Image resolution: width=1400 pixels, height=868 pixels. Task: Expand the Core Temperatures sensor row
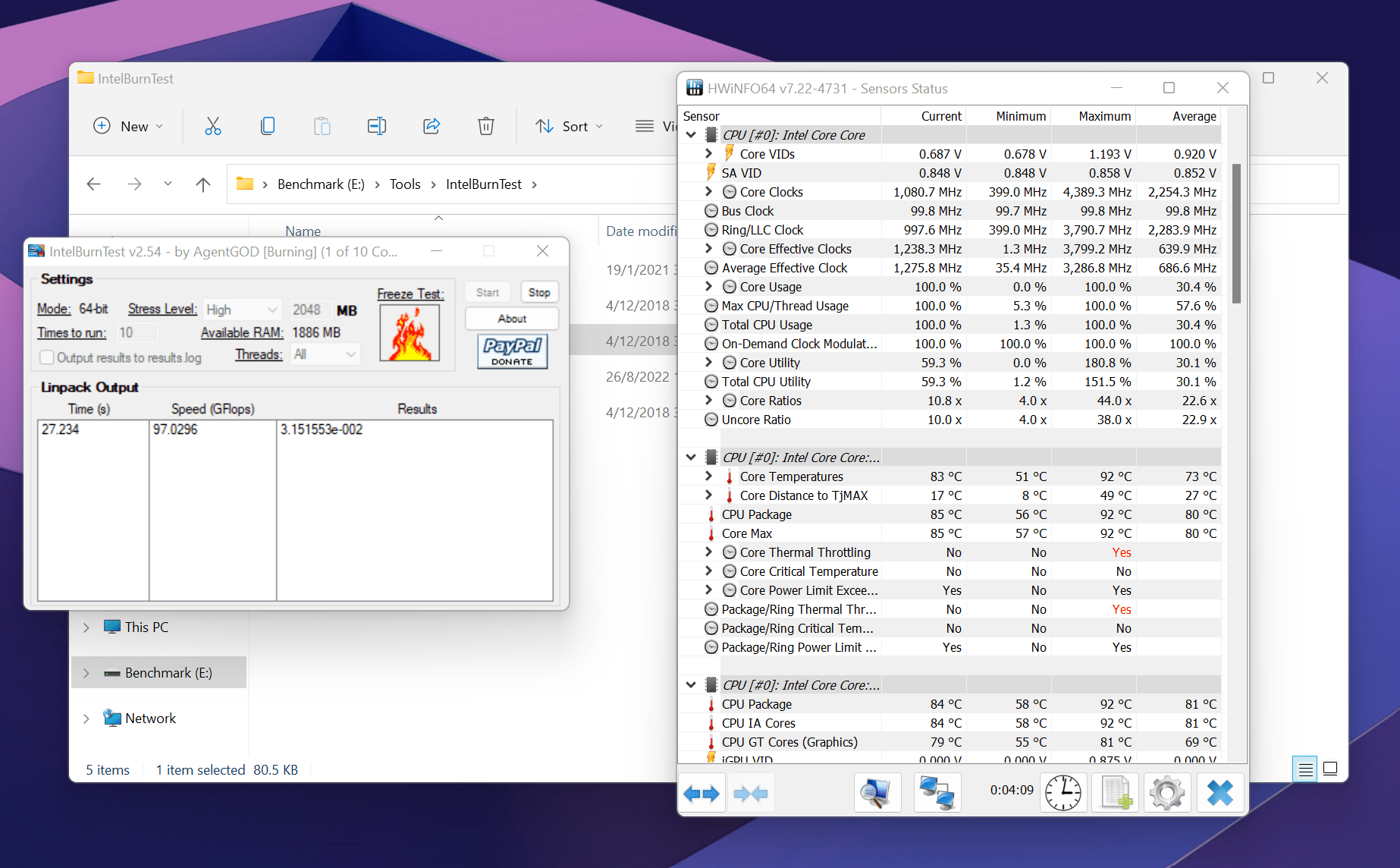click(708, 476)
